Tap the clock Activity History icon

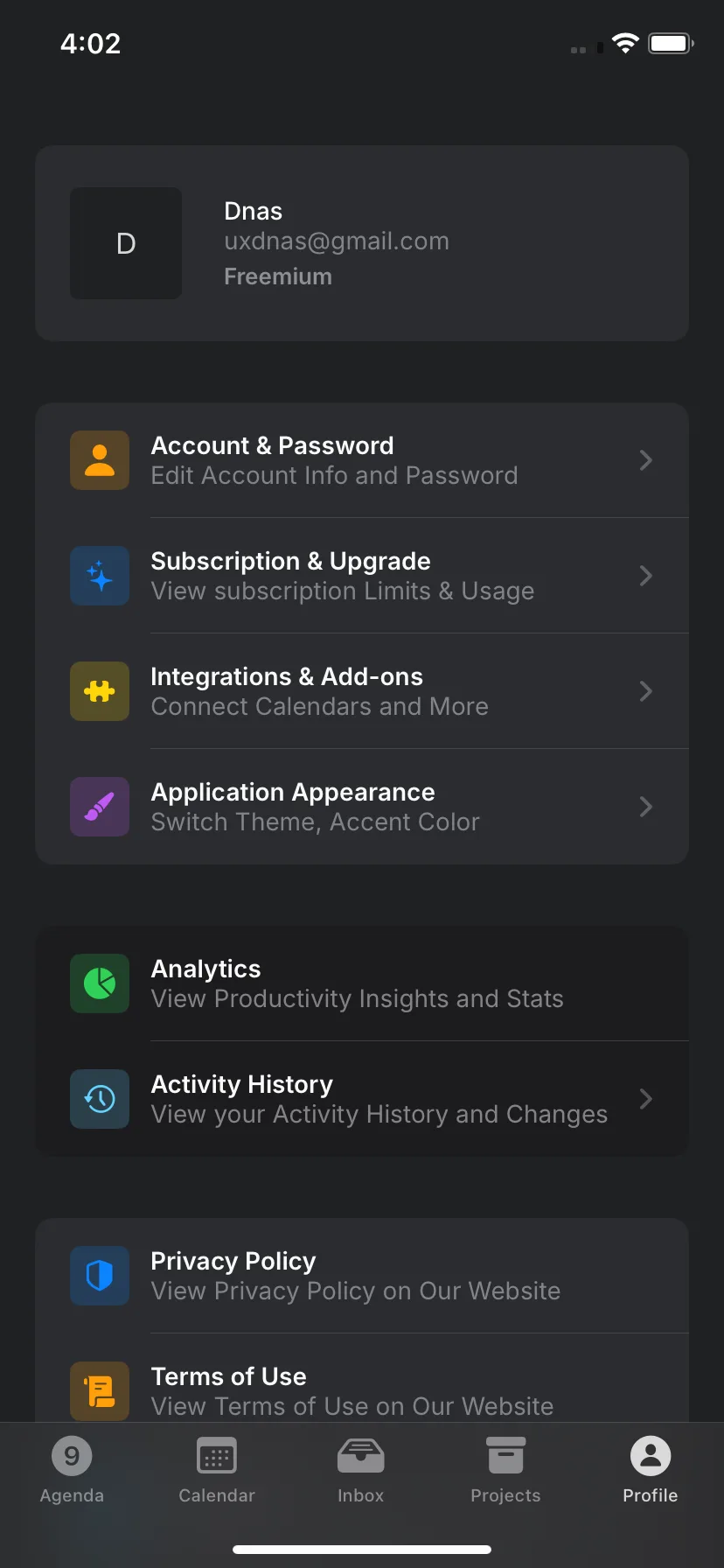[x=100, y=1099]
